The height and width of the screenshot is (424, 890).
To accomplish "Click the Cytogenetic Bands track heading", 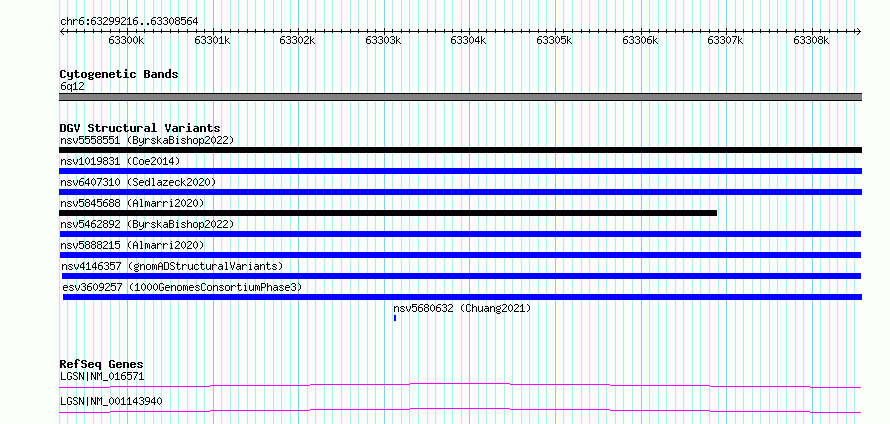I will click(x=119, y=74).
